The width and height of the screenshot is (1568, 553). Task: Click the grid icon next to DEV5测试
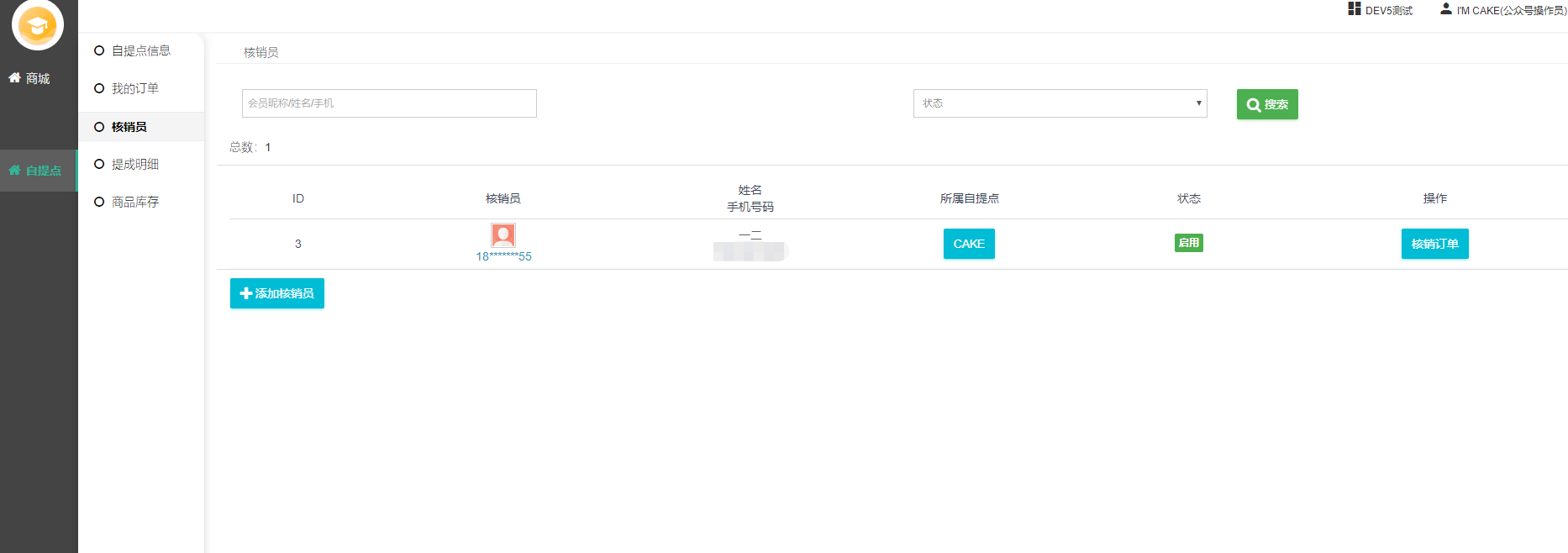pyautogui.click(x=1354, y=9)
